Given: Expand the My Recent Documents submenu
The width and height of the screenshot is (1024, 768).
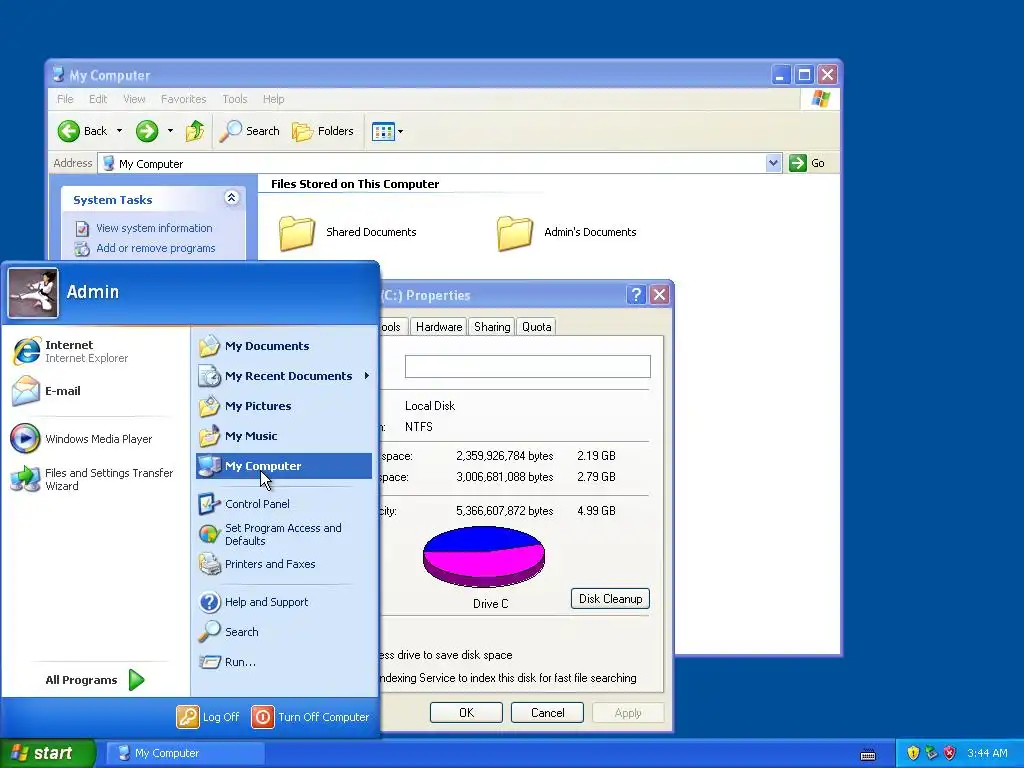Looking at the screenshot, I should pyautogui.click(x=284, y=376).
